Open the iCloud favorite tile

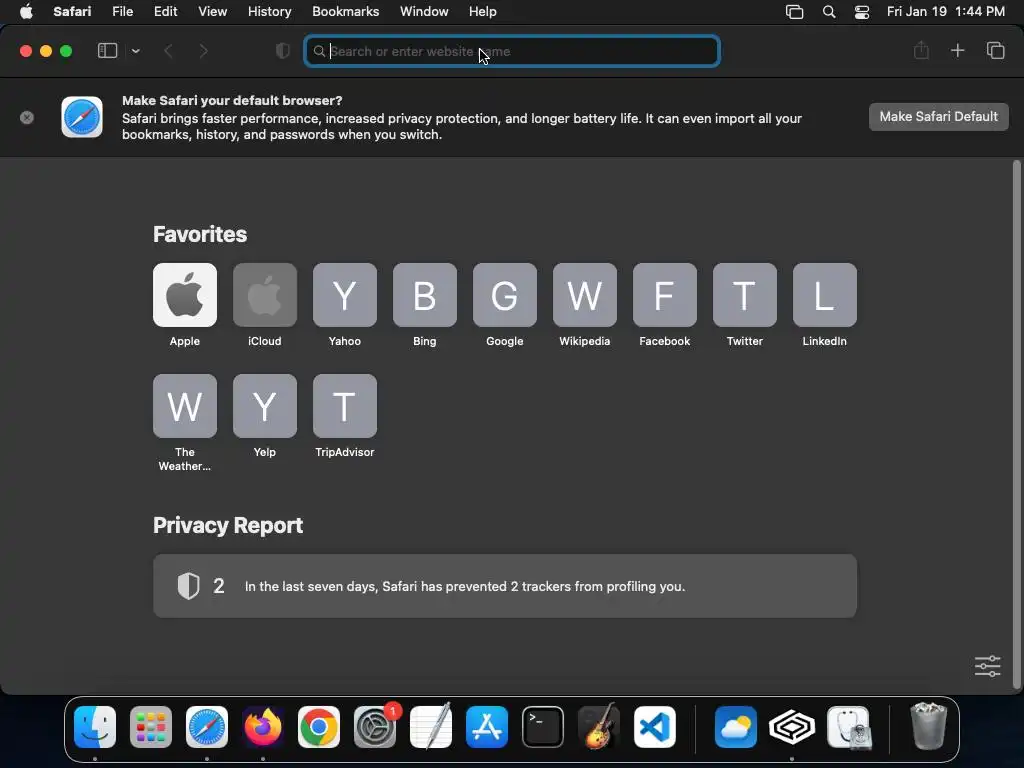(x=264, y=295)
